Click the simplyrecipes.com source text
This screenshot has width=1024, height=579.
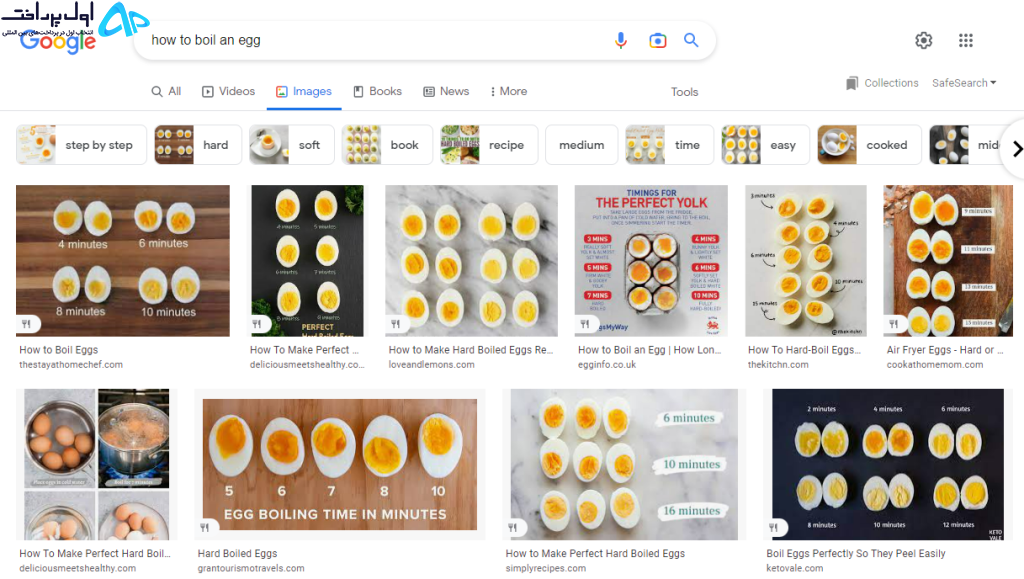point(546,569)
